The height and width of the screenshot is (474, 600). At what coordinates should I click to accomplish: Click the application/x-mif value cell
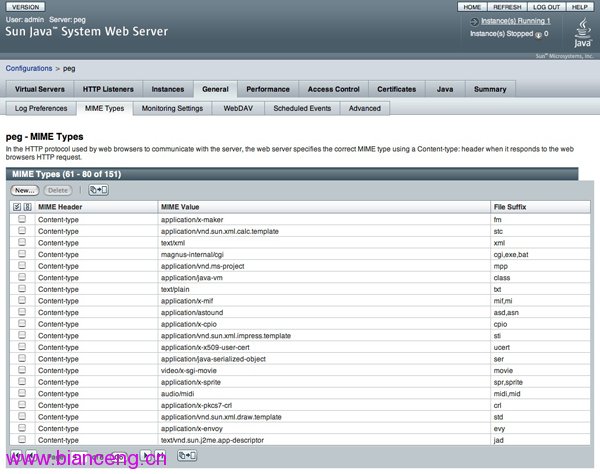(x=324, y=301)
